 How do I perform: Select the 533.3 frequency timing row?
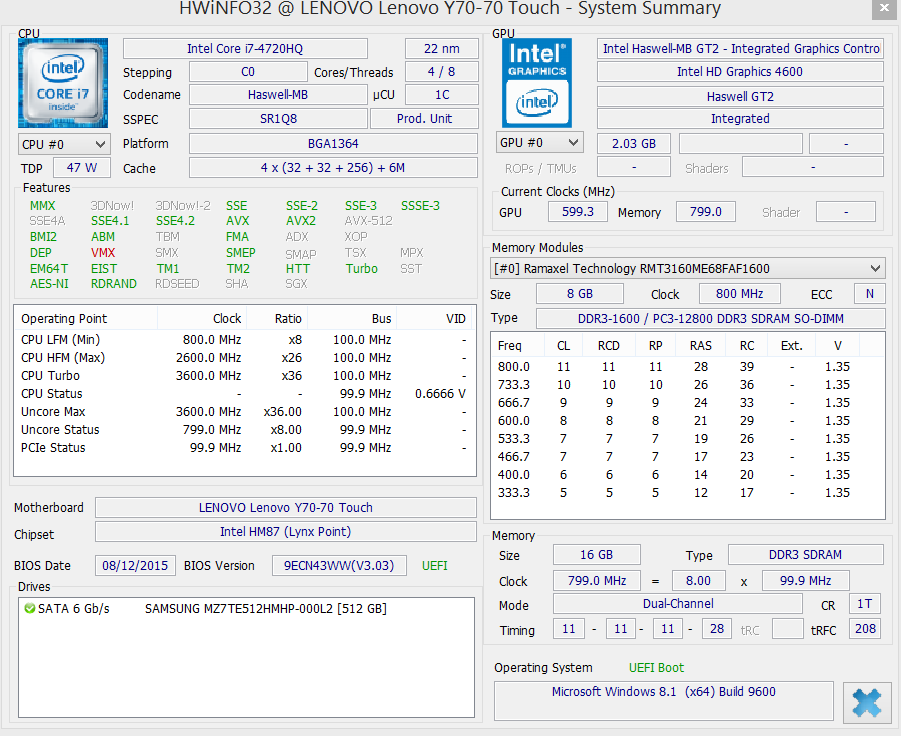[687, 439]
